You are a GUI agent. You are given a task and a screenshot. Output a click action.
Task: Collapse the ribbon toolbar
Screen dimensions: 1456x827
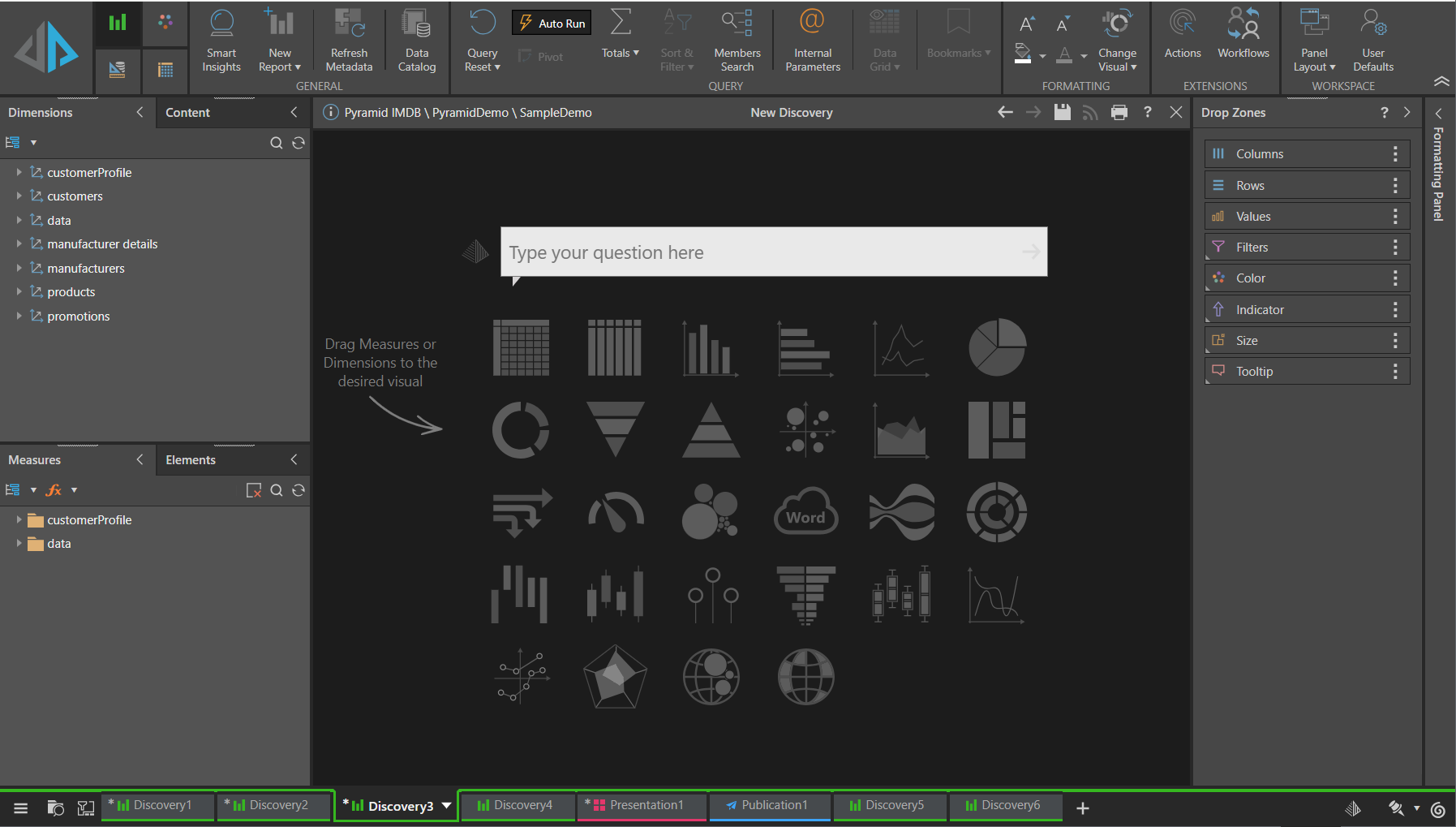point(1441,81)
